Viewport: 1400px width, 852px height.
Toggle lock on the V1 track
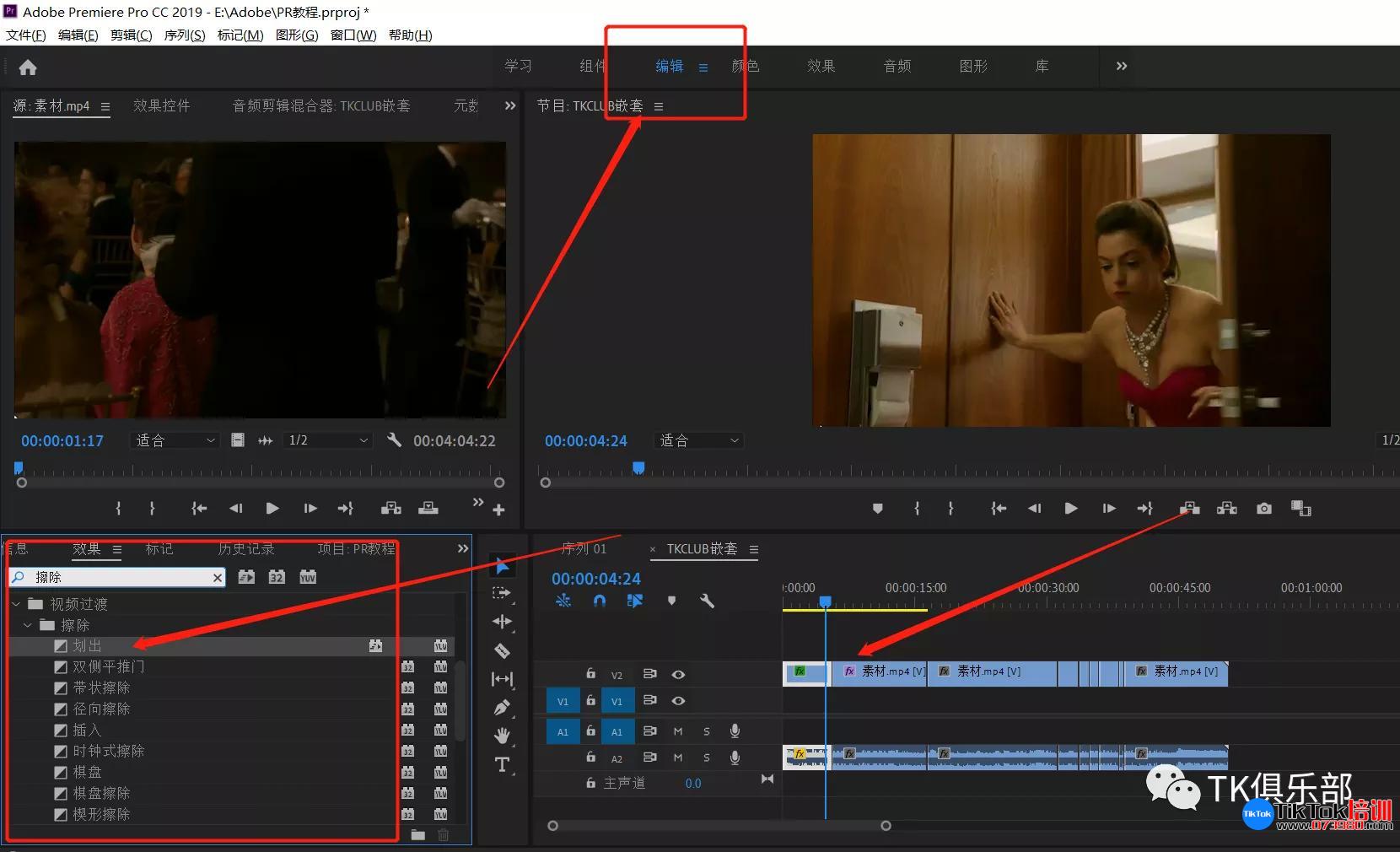[x=590, y=700]
